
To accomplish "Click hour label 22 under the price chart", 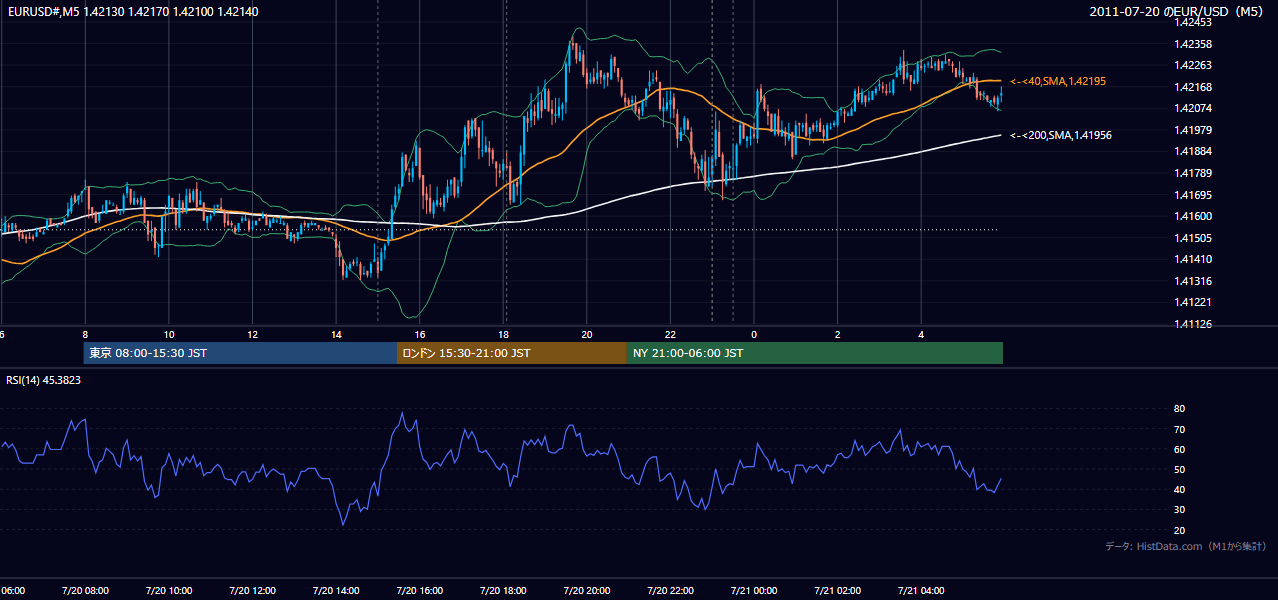I will [x=671, y=335].
